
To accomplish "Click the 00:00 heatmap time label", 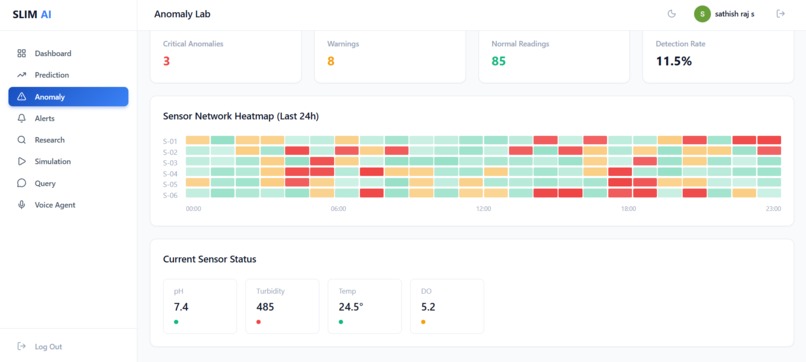I will 193,209.
